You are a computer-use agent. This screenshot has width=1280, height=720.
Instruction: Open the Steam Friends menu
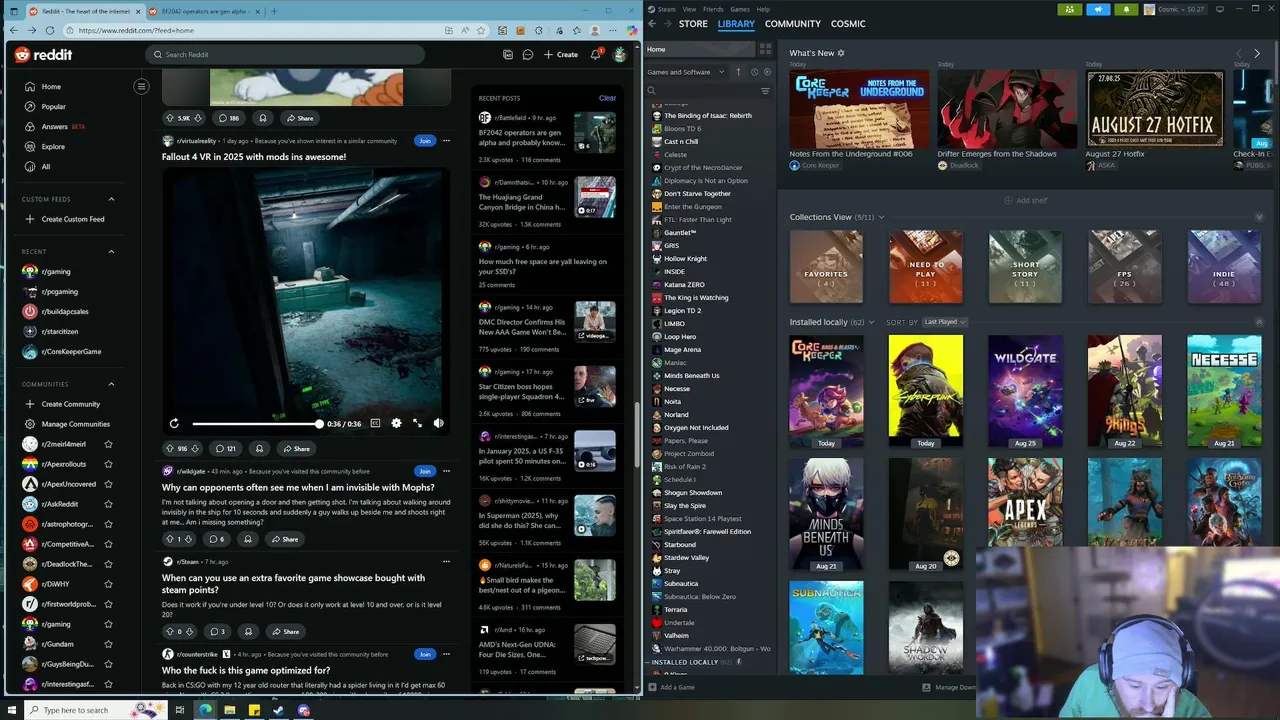coord(713,9)
